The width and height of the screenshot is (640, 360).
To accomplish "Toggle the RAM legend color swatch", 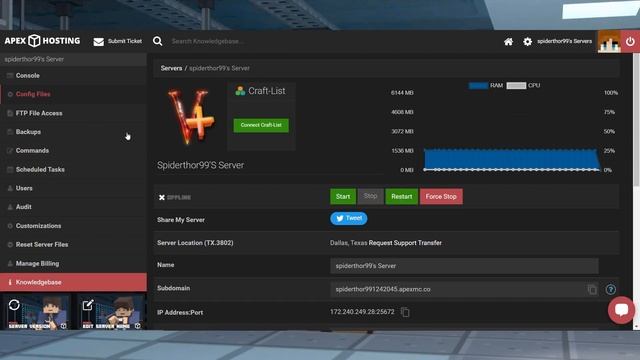I will (478, 86).
